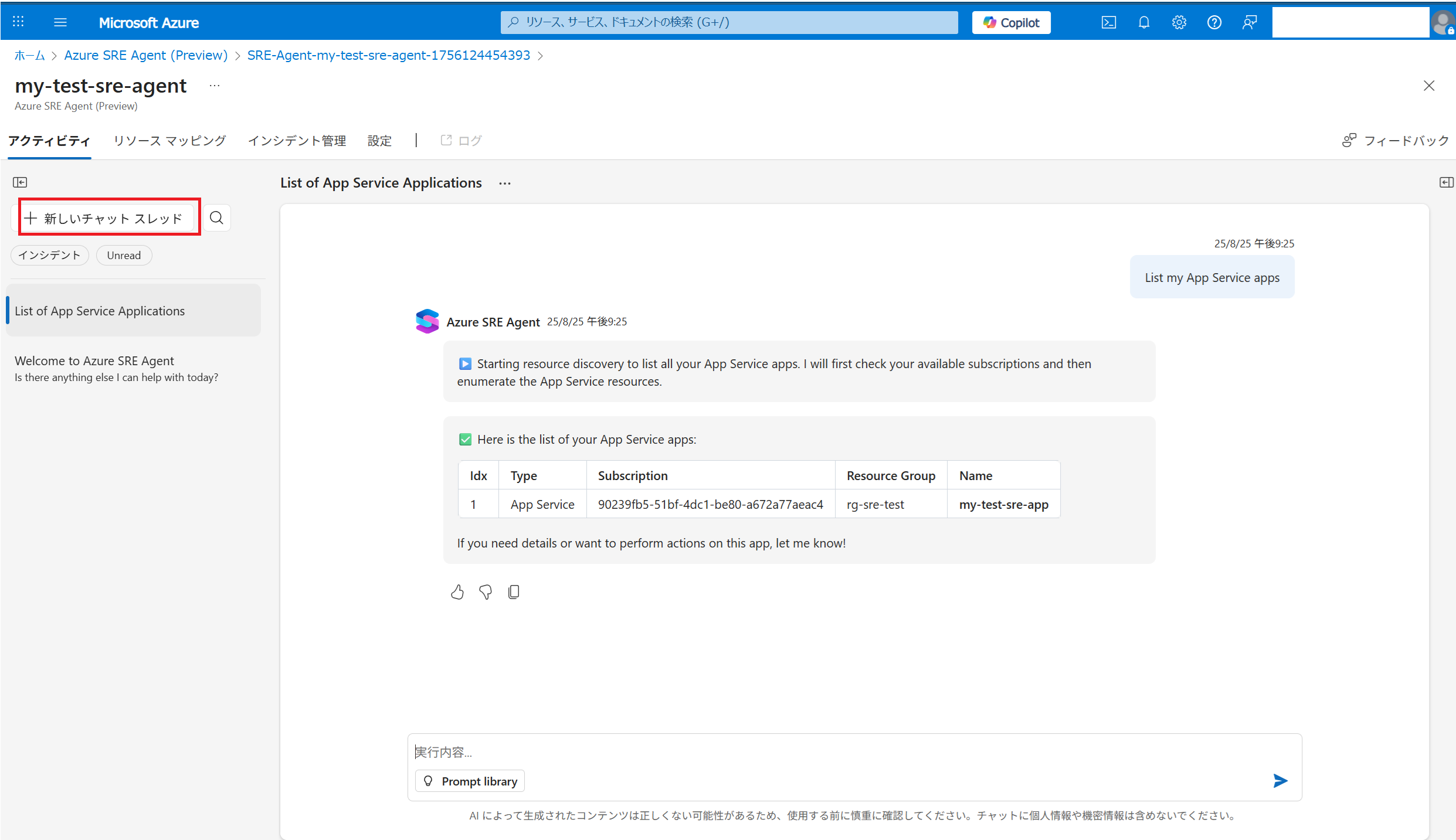Open the Prompt library
1456x840 pixels.
pyautogui.click(x=470, y=781)
